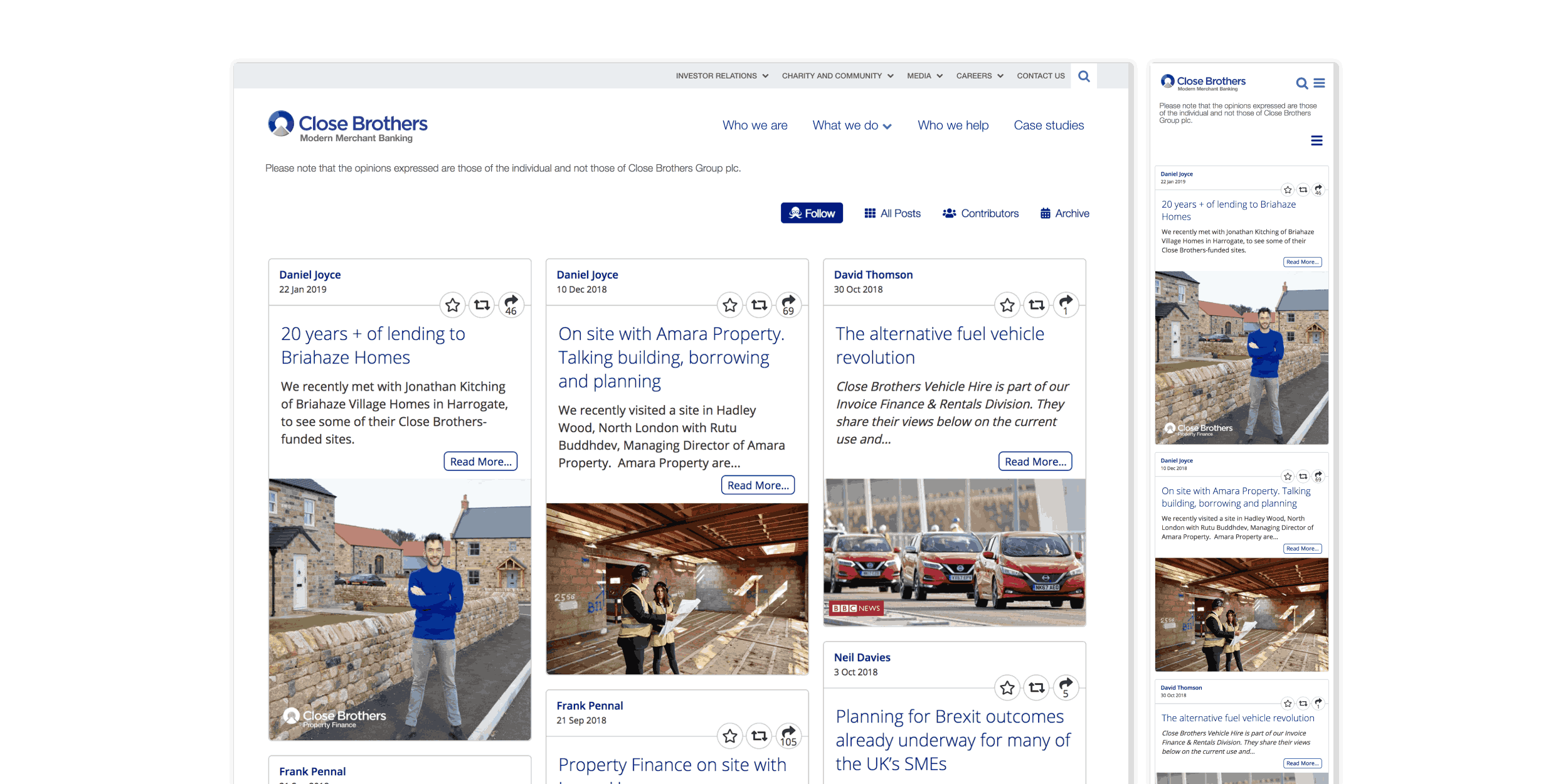
Task: Open the Briahaze Homes photo in mobile view
Action: click(x=1241, y=358)
